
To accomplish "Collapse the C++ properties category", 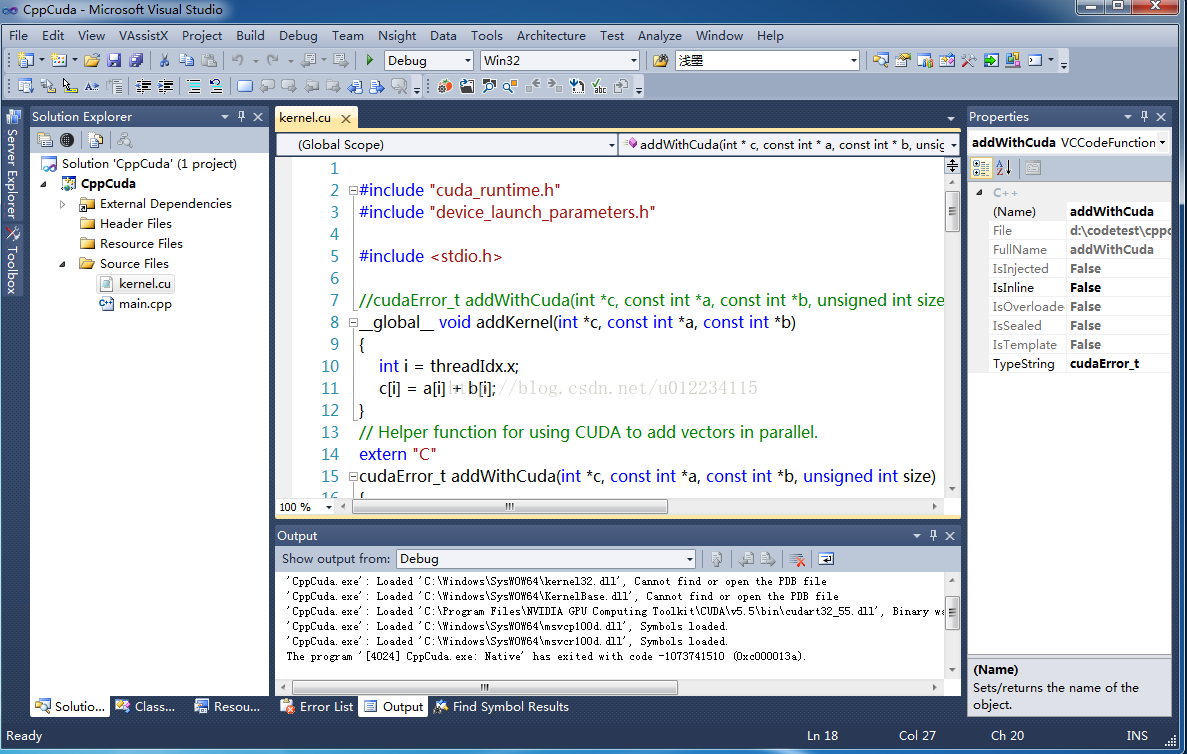I will 979,192.
